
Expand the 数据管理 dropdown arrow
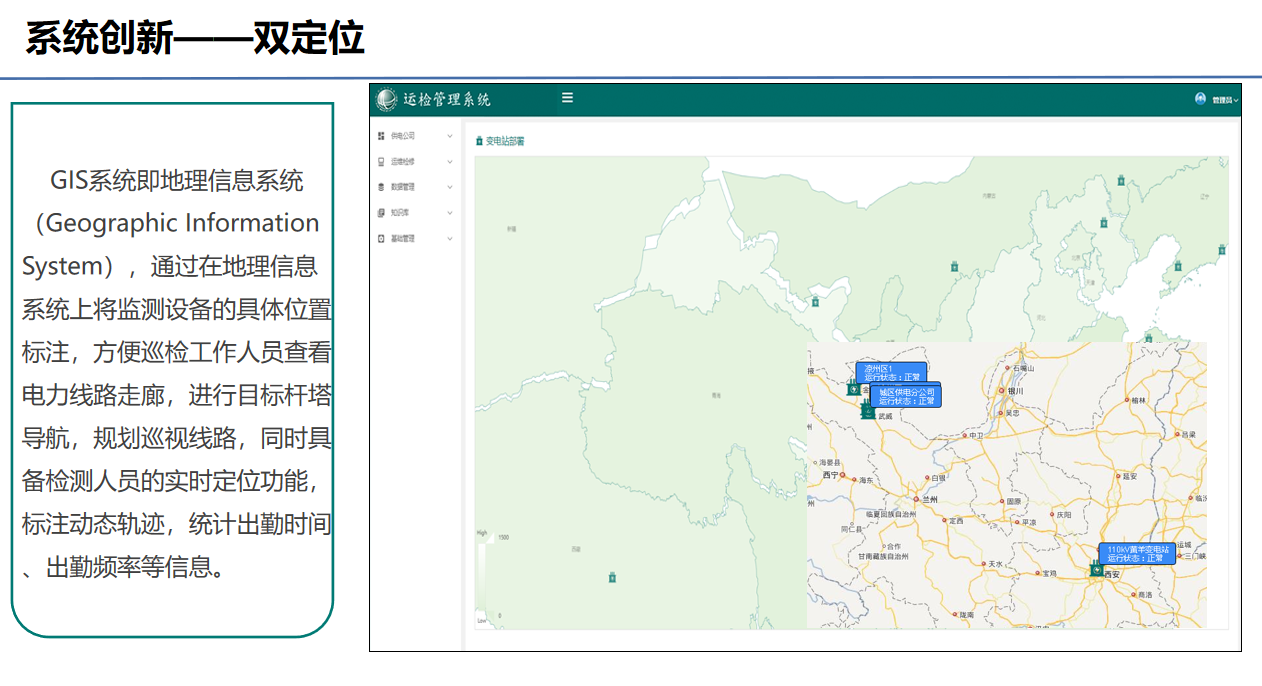click(449, 187)
